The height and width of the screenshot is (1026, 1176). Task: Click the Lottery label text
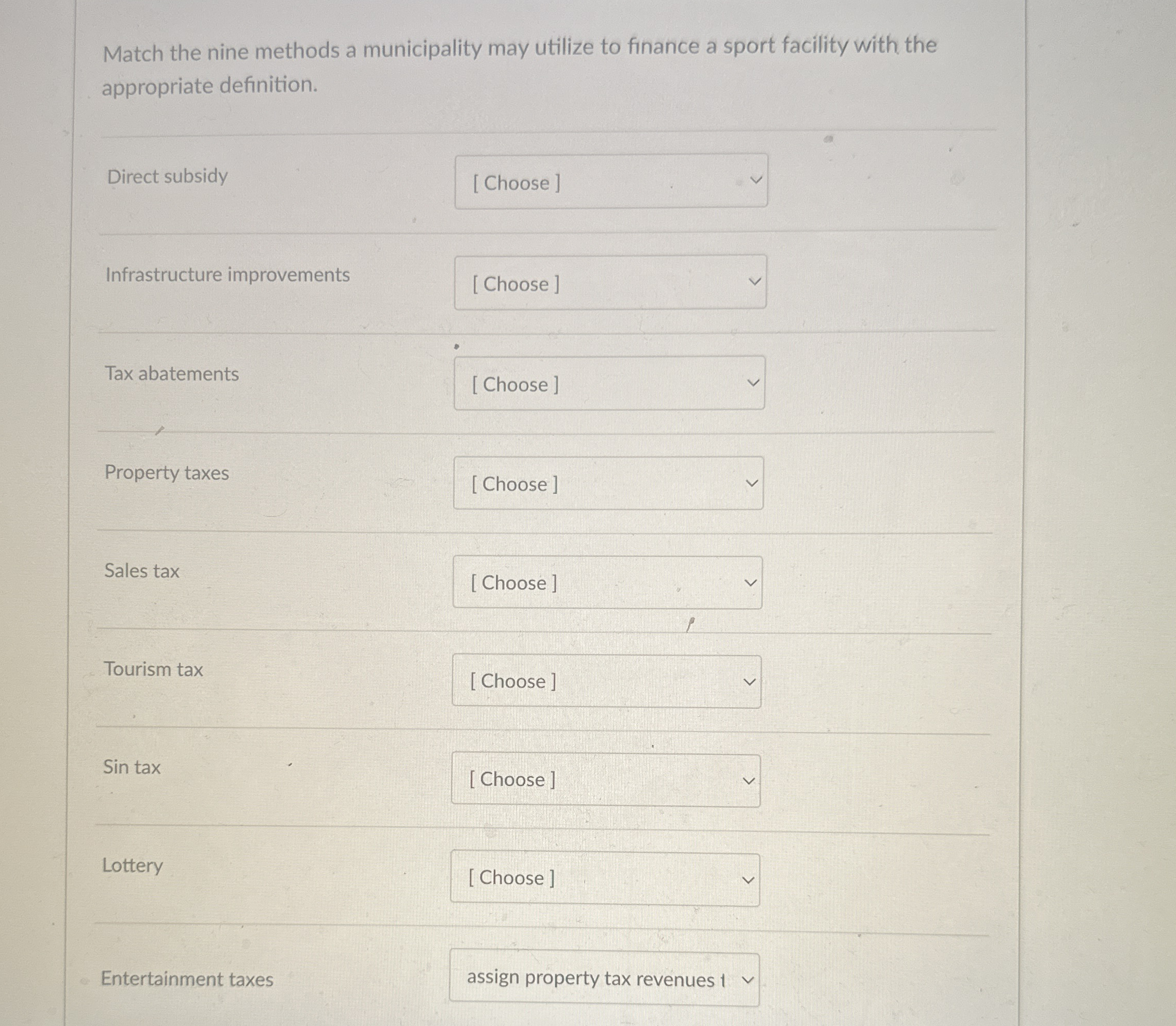click(132, 865)
